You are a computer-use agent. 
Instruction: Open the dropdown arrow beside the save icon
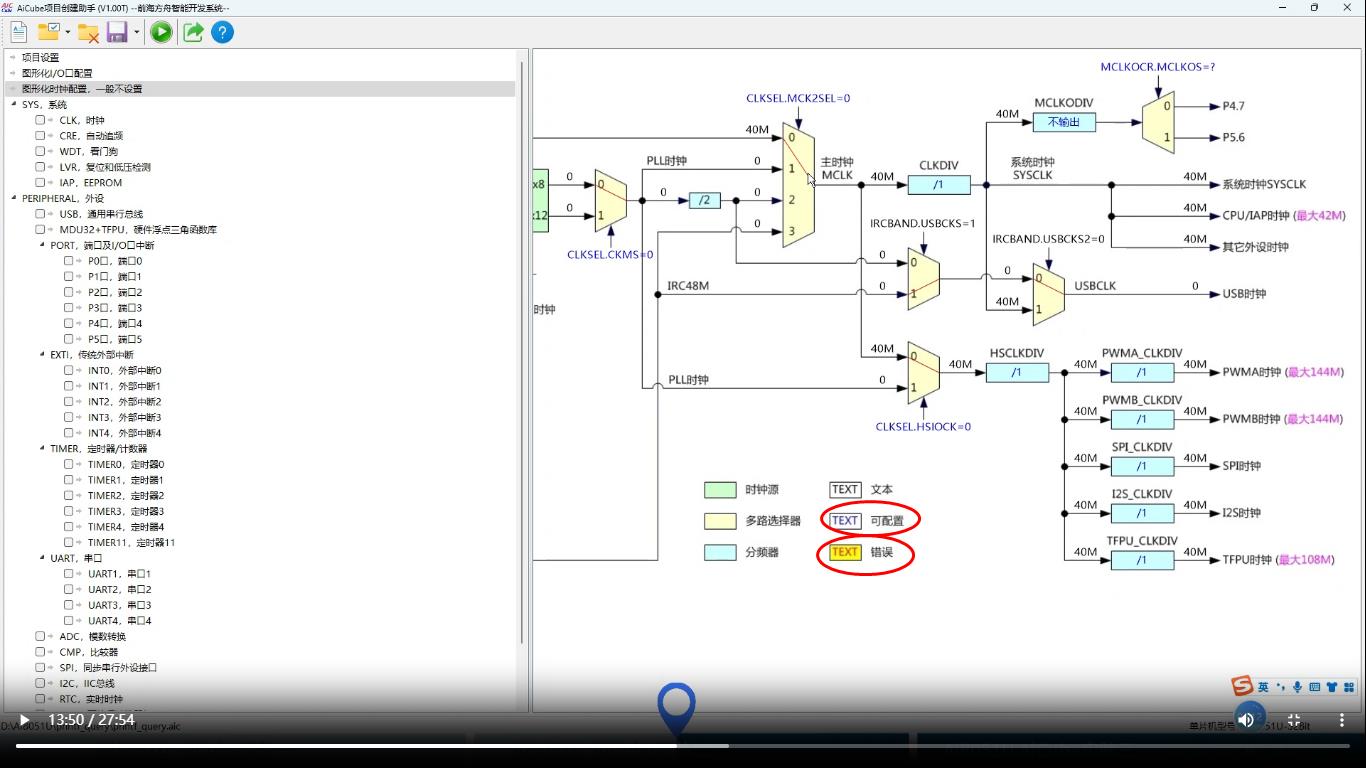pyautogui.click(x=136, y=32)
